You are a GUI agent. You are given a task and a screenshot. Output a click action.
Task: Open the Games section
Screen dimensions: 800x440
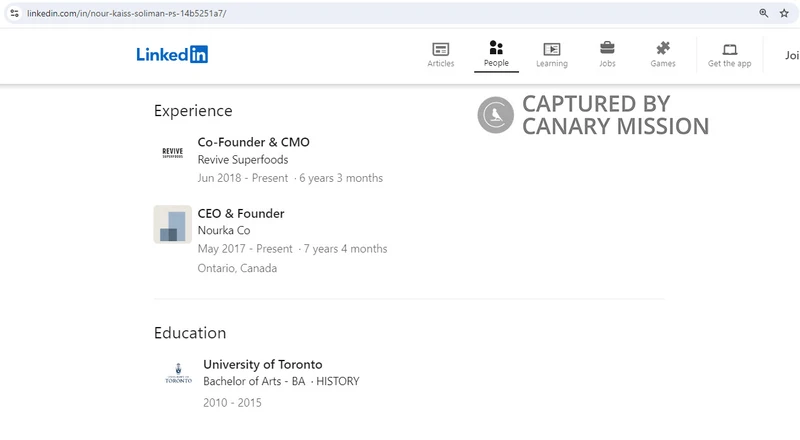(663, 55)
